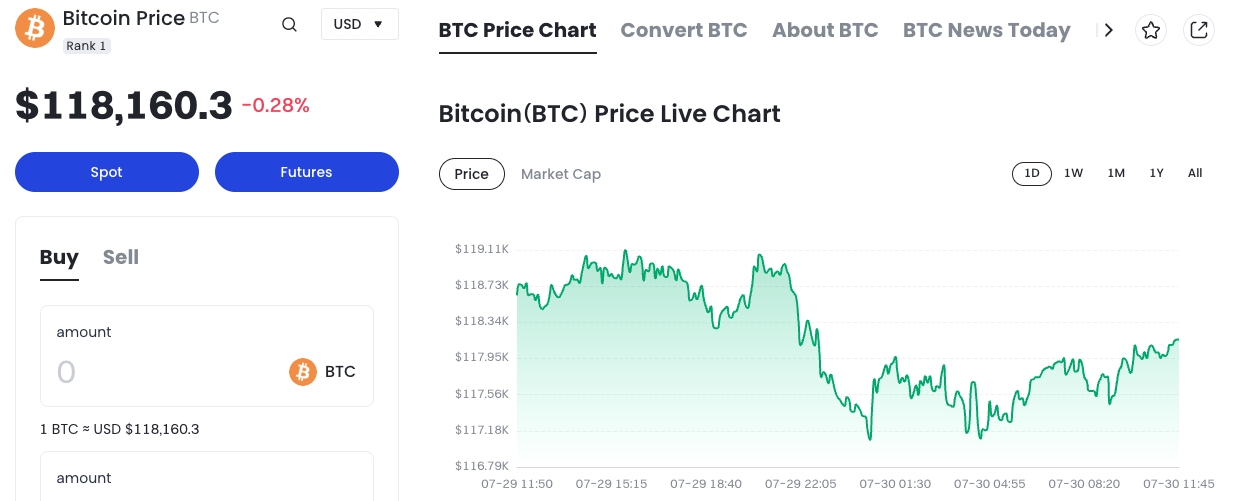1235x501 pixels.
Task: Click the blue Spot button
Action: click(107, 172)
